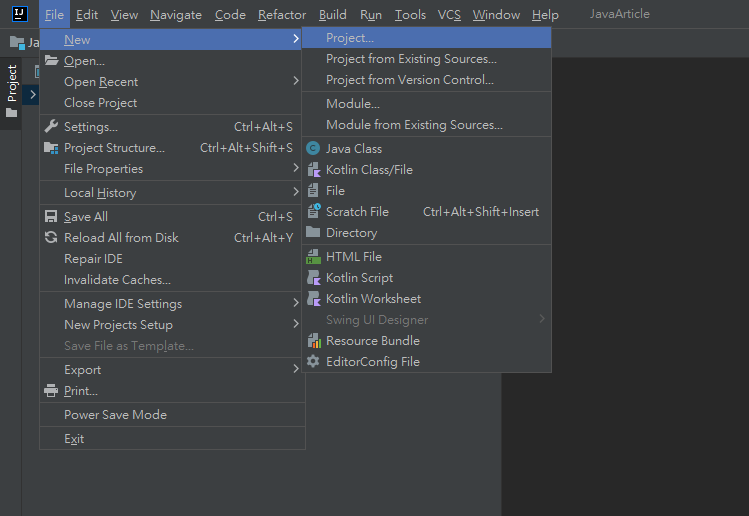Click the Reload All from Disk icon
The image size is (749, 516).
point(51,237)
